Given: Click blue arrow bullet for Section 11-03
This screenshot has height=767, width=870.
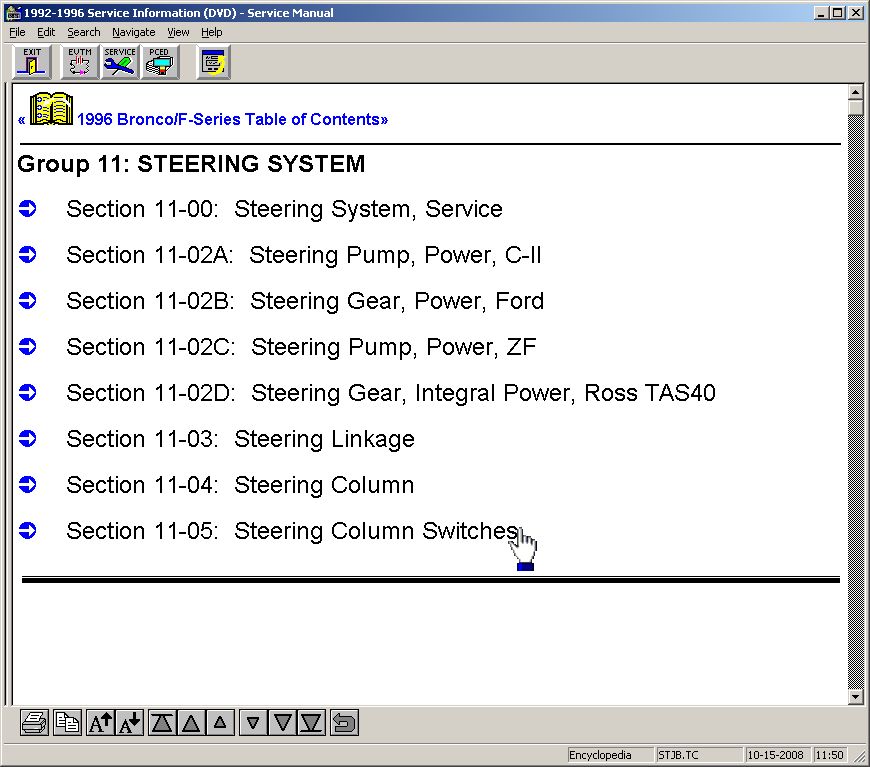Looking at the screenshot, I should pos(27,439).
